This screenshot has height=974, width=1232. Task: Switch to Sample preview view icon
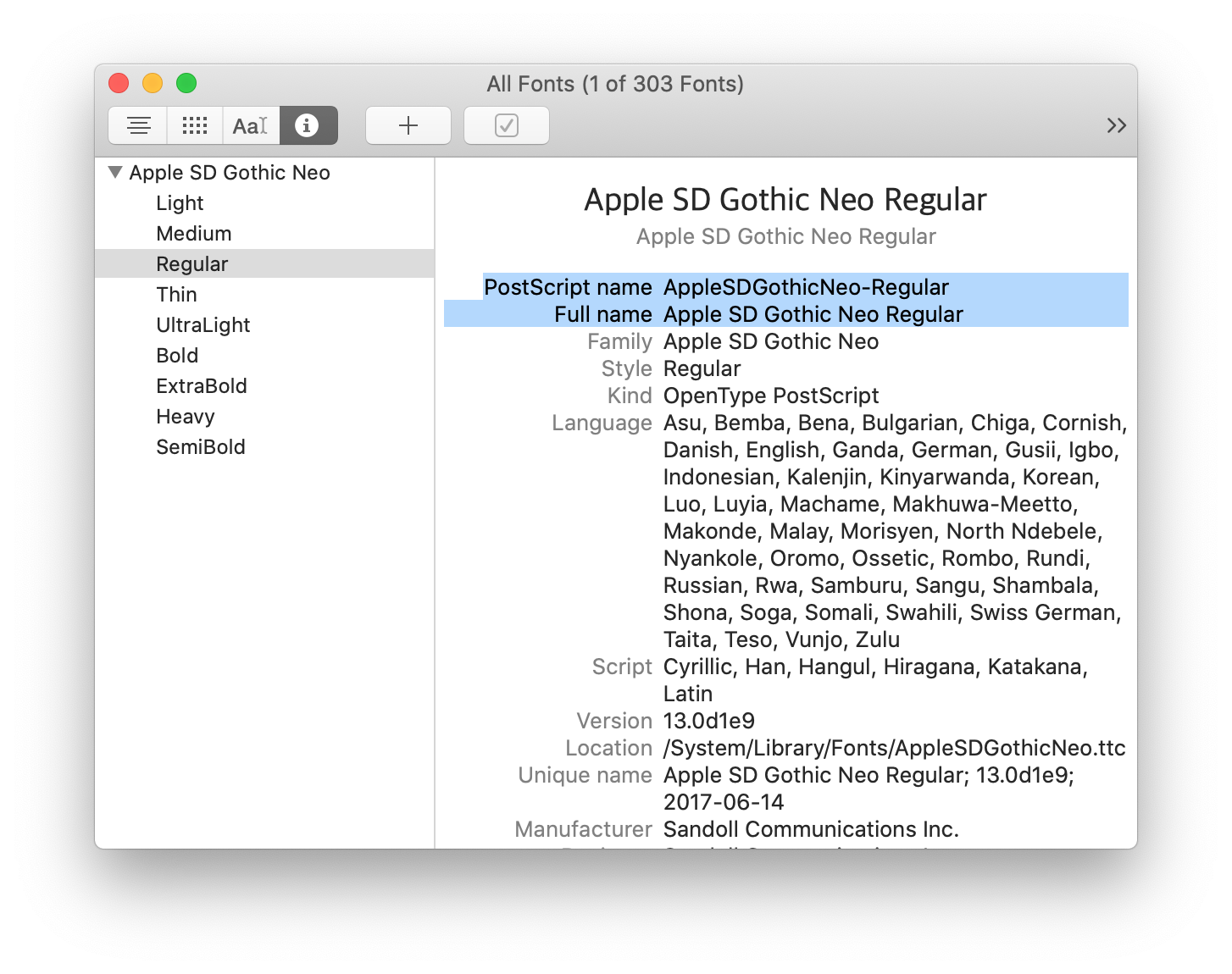point(139,125)
